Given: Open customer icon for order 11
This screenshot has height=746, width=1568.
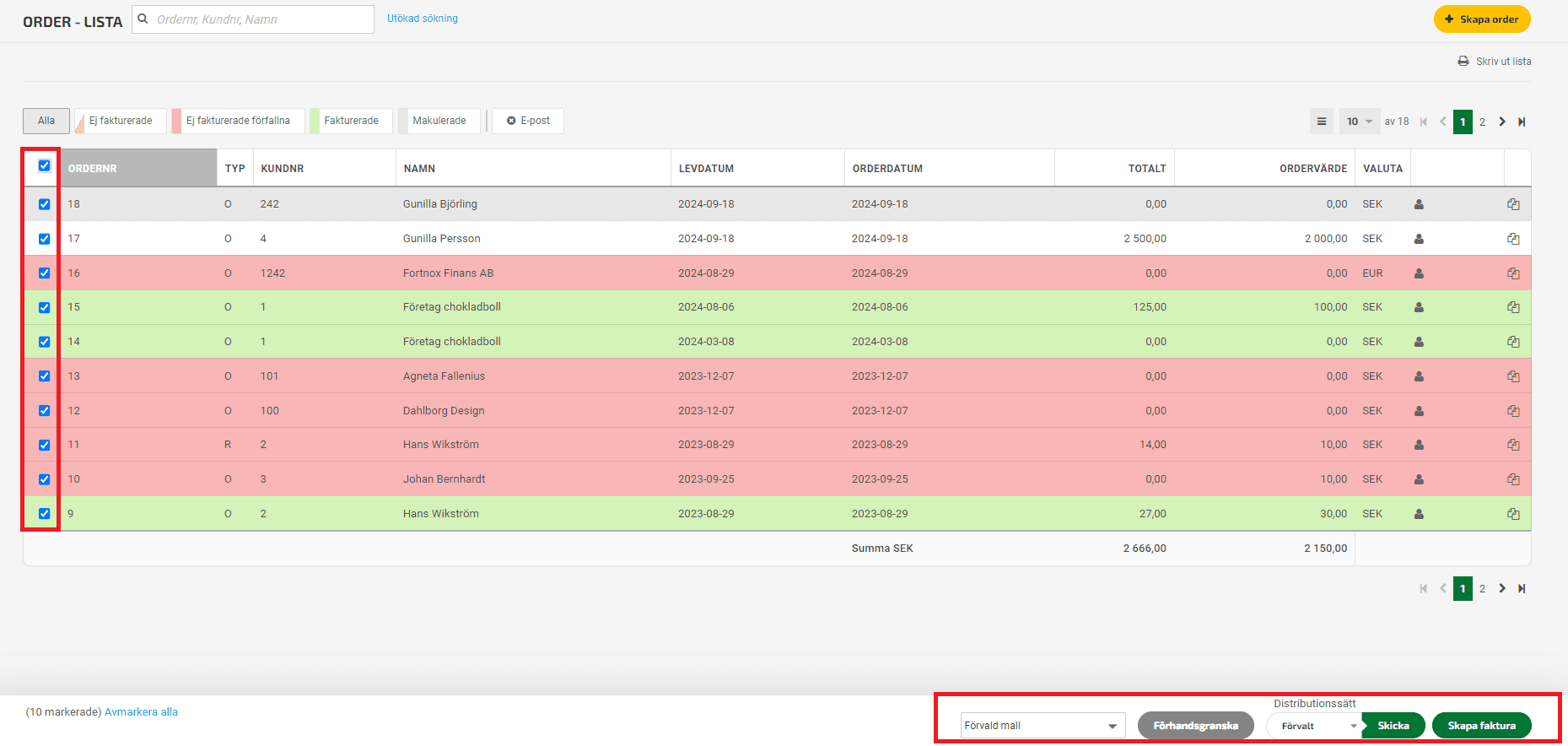Looking at the screenshot, I should tap(1419, 445).
